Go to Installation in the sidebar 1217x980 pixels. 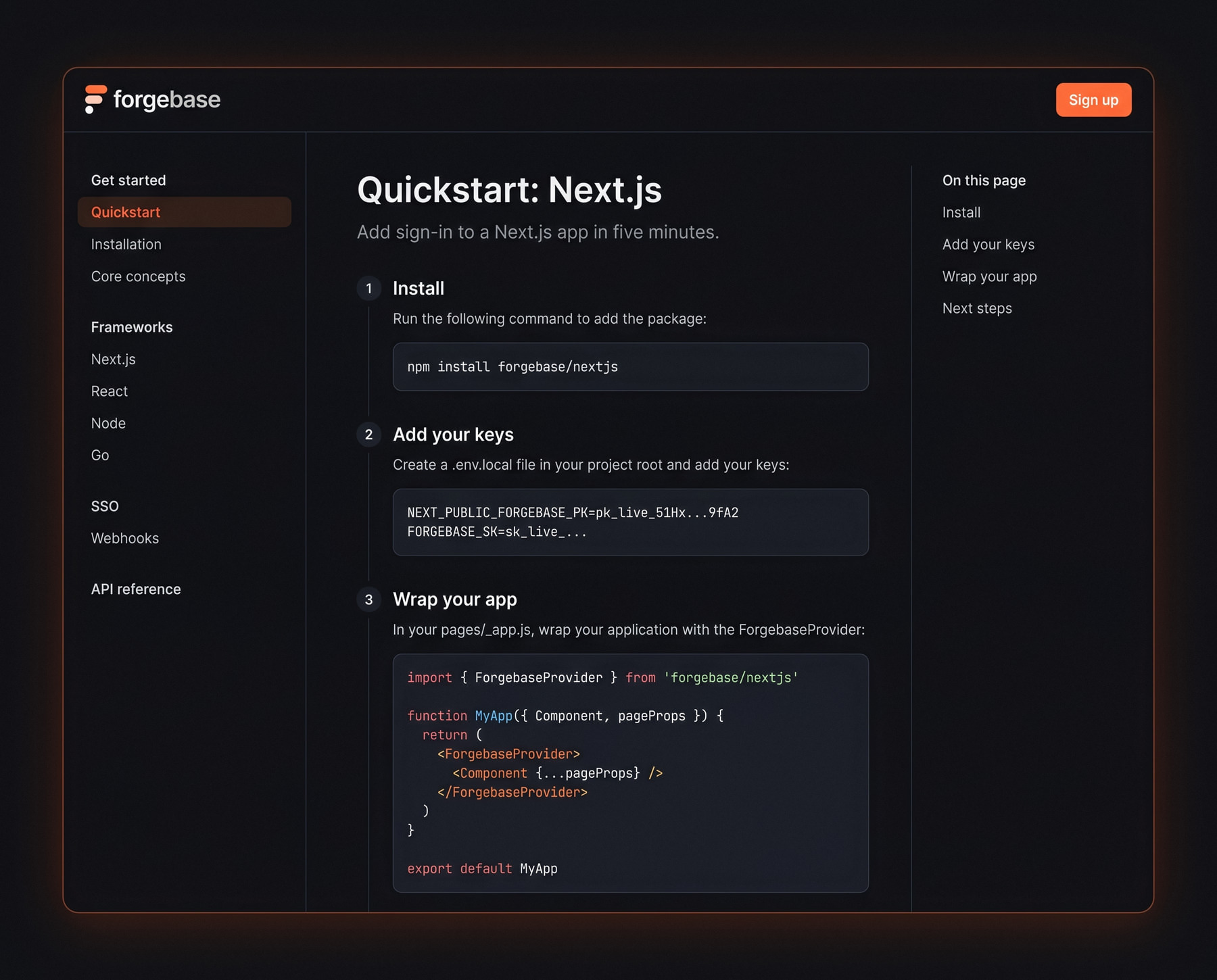click(126, 244)
